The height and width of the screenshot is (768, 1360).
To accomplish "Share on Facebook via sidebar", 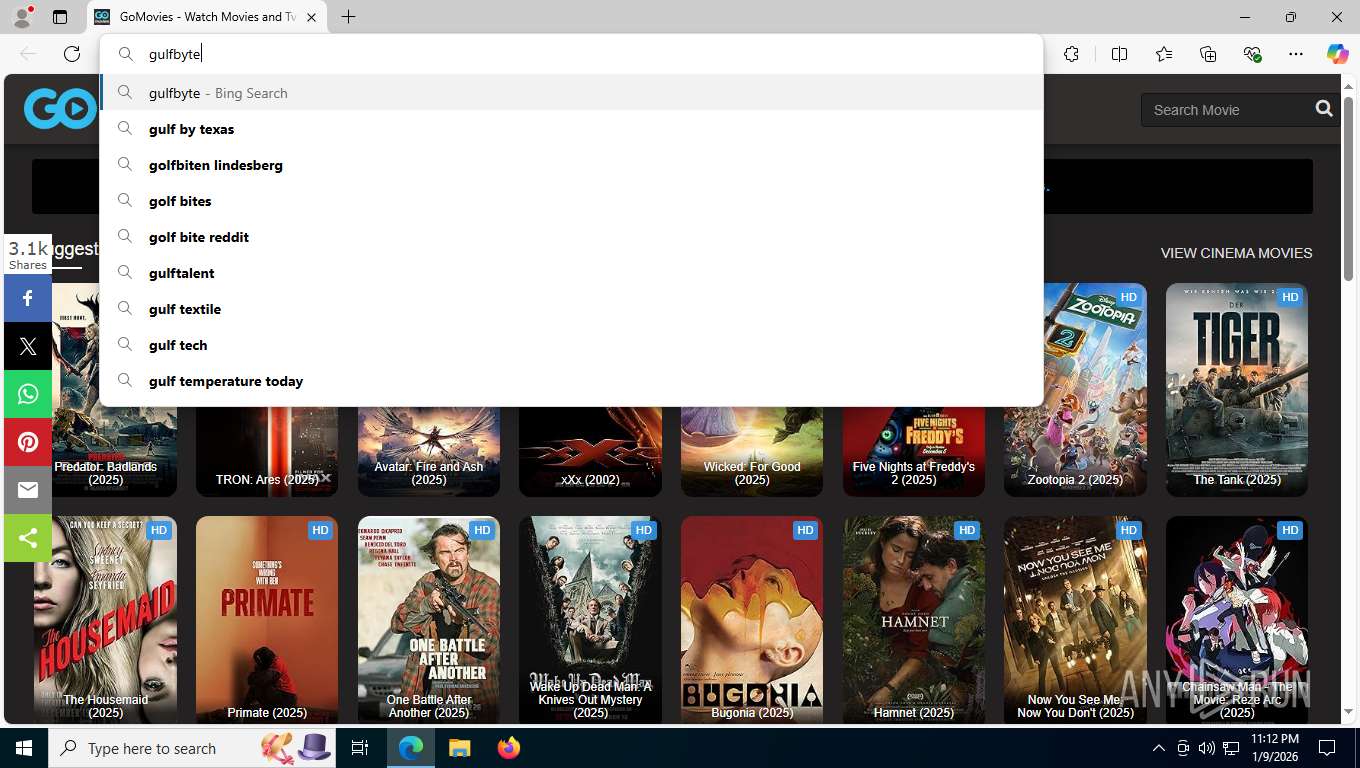I will point(28,298).
